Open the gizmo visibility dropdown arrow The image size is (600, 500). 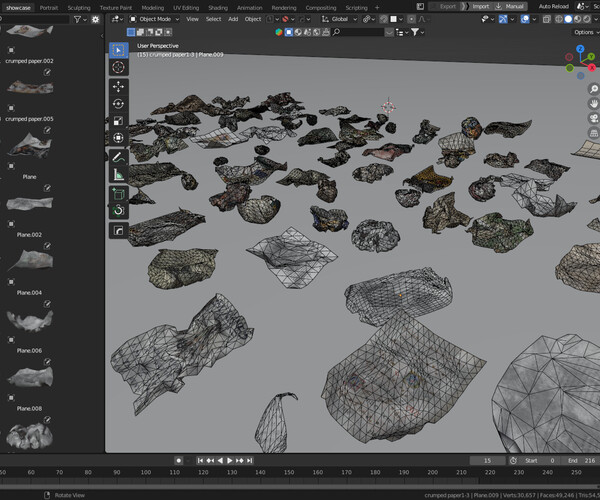(512, 19)
